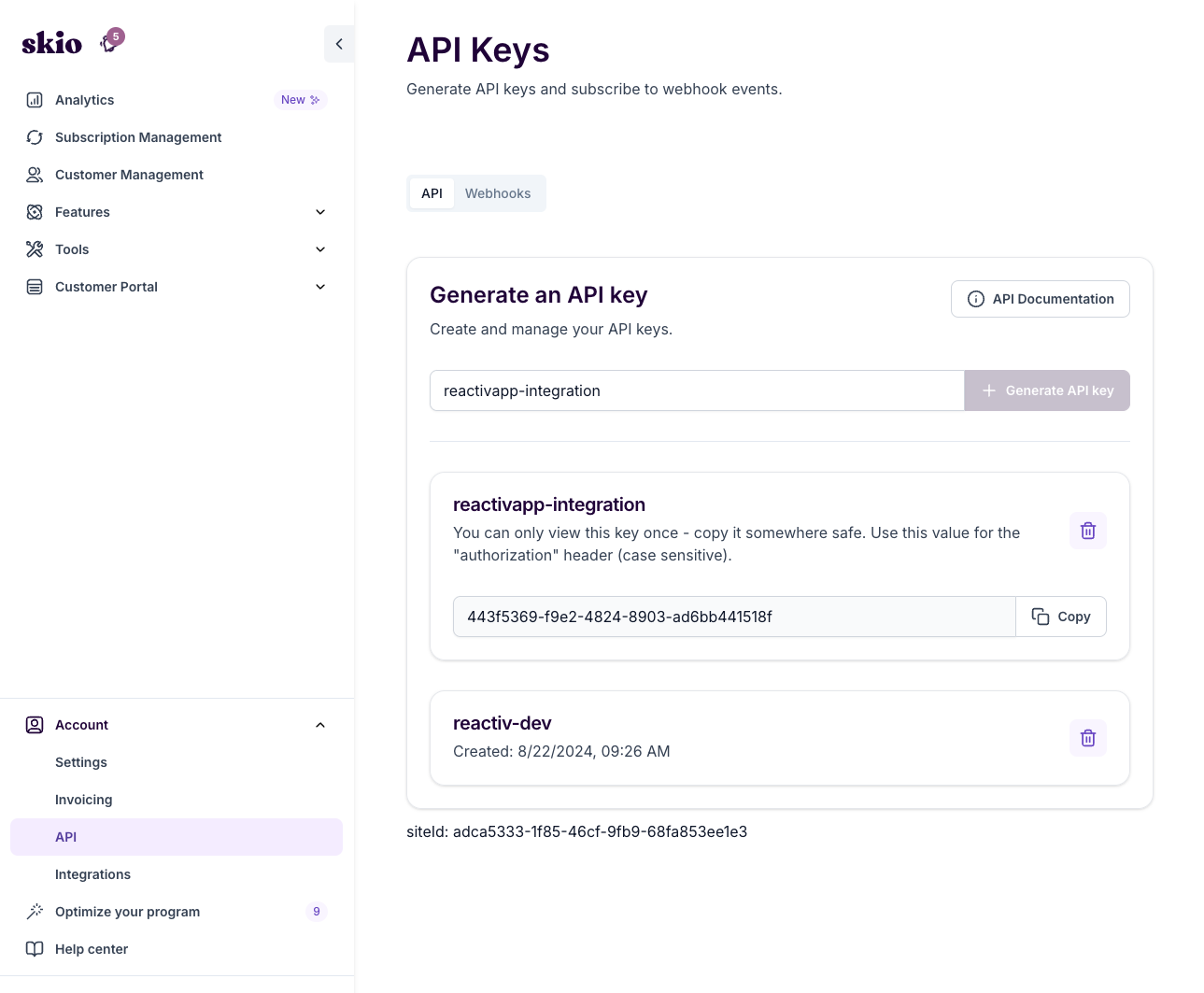Open the Invoicing page
Screen dimensions: 1204x993
point(83,800)
